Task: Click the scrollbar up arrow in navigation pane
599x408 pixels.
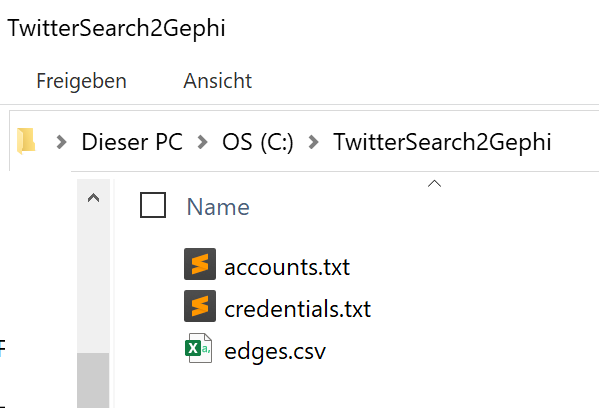Action: (93, 198)
